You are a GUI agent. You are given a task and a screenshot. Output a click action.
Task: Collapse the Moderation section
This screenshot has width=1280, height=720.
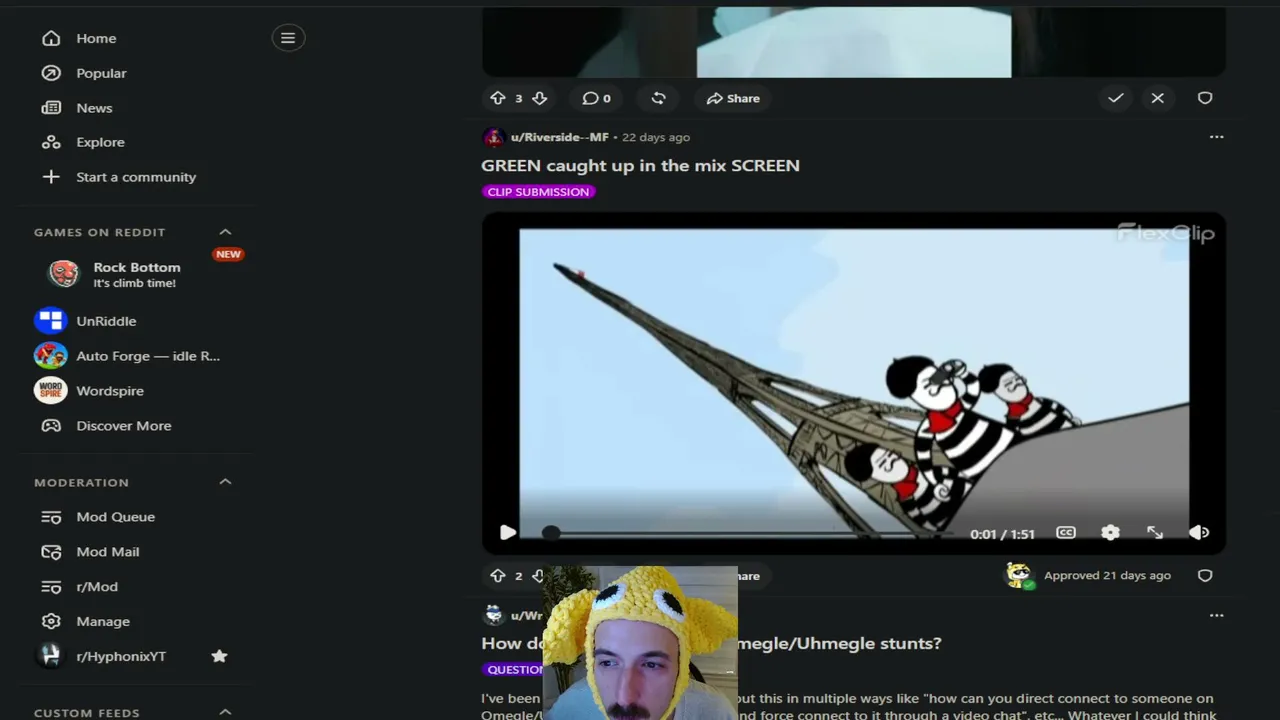225,482
